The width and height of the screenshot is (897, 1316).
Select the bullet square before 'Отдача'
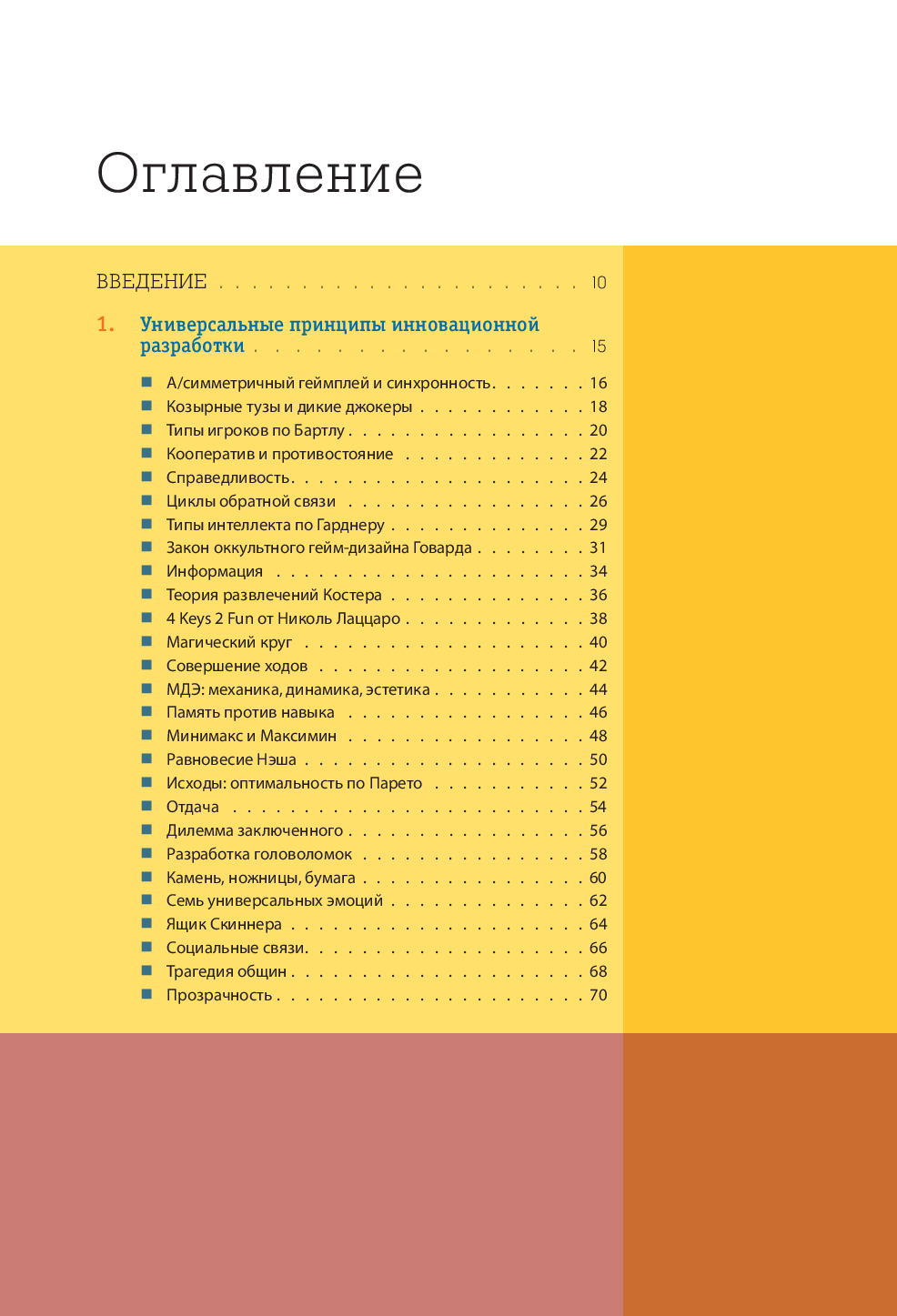tap(146, 806)
